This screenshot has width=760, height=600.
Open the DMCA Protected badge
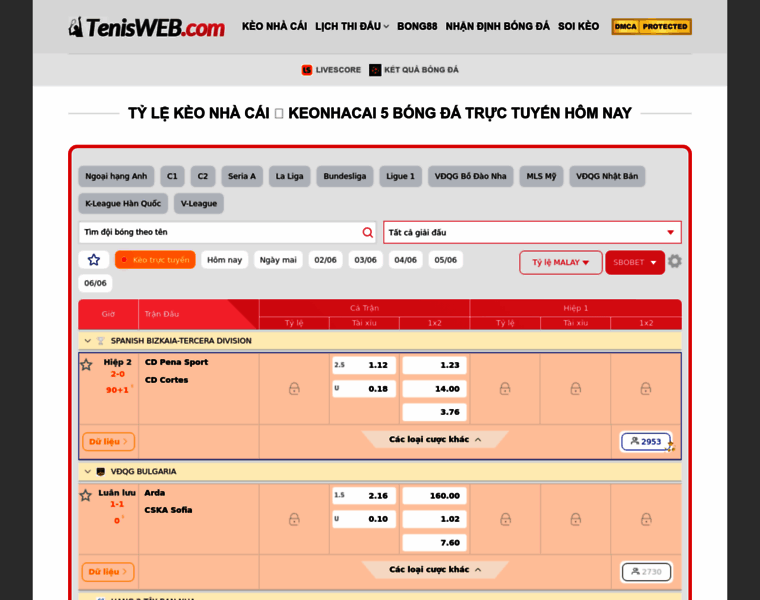coord(651,27)
